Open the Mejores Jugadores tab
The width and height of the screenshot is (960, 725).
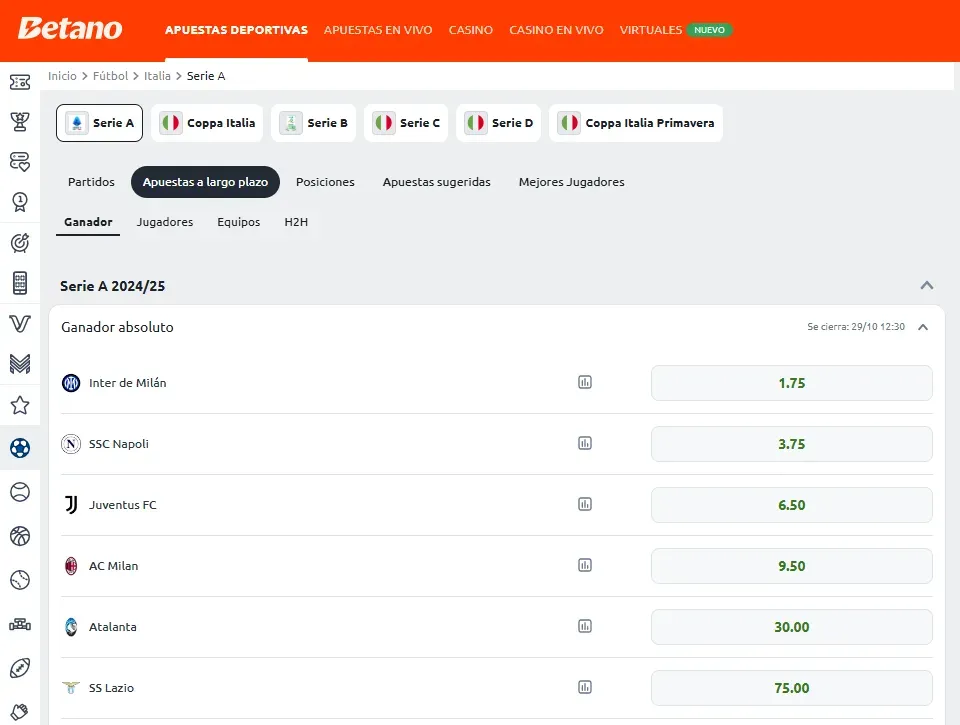point(571,182)
